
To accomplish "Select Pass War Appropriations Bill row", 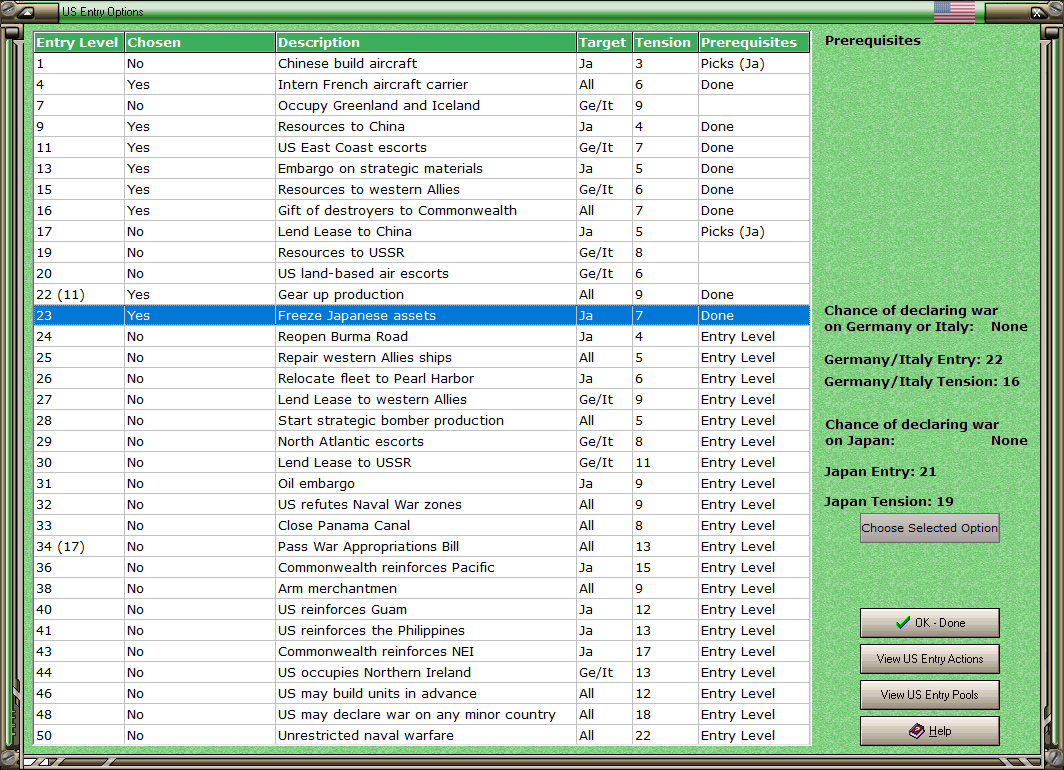I will click(x=422, y=547).
